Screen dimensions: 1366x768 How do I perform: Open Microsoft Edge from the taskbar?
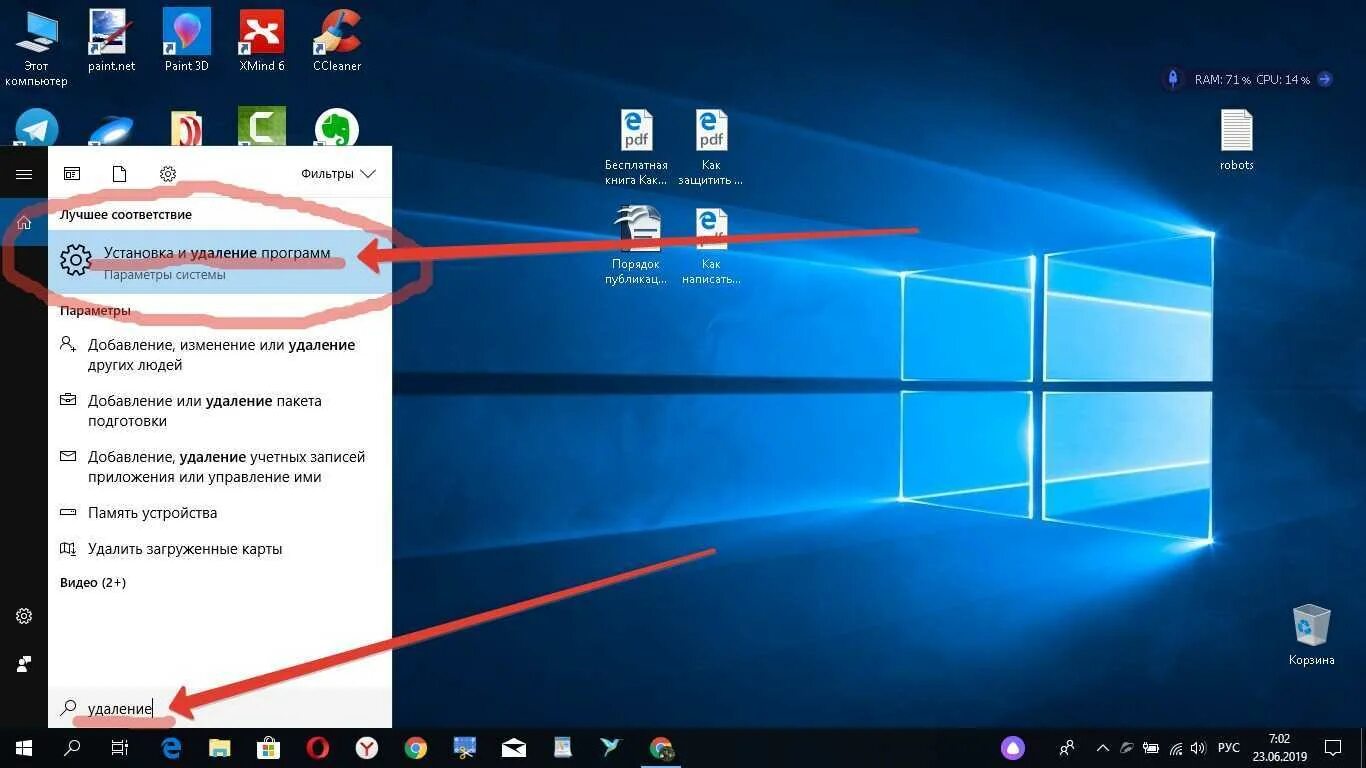171,747
